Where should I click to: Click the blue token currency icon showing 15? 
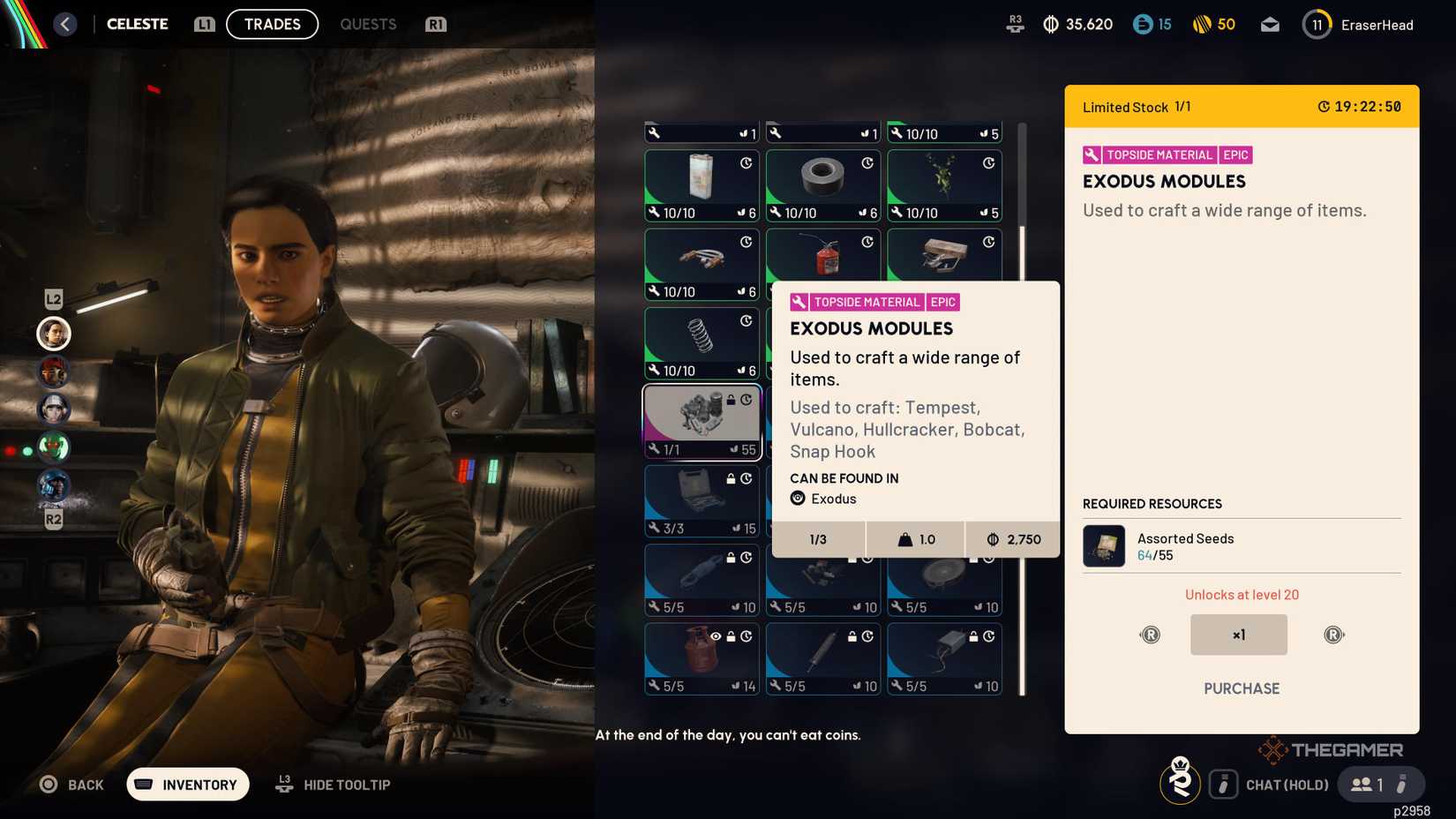pyautogui.click(x=1142, y=24)
